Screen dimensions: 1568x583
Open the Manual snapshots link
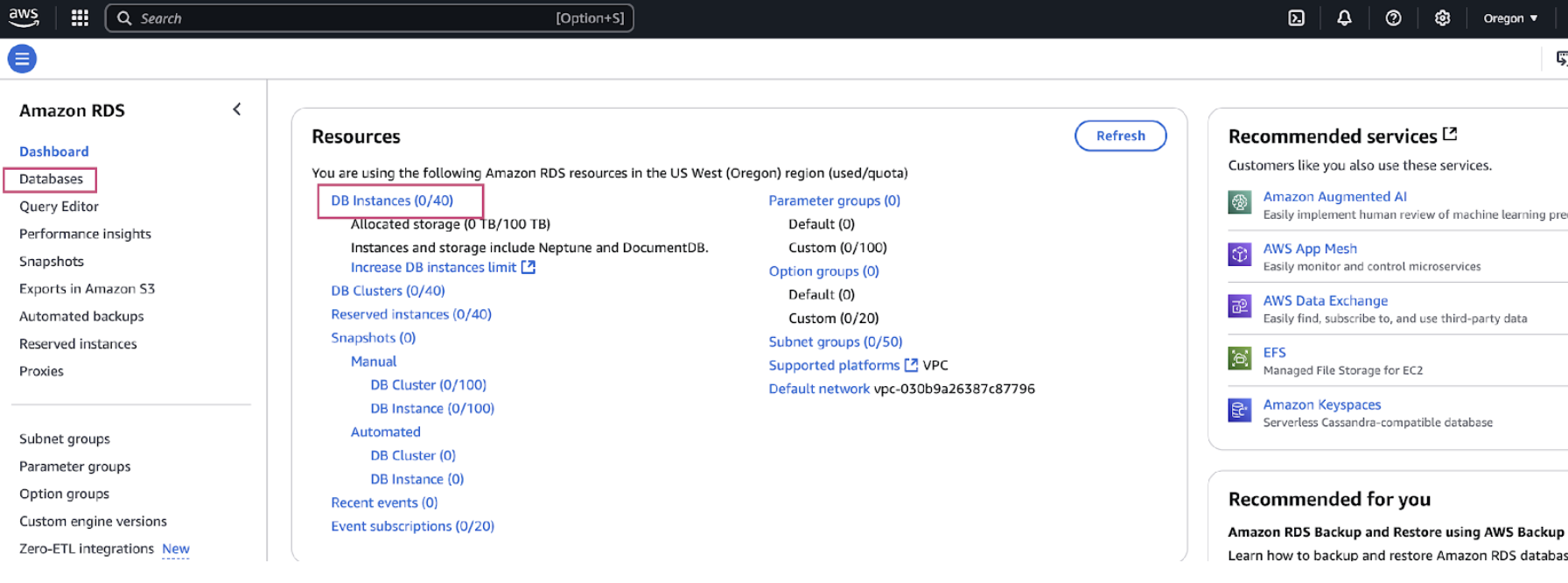[x=374, y=362]
